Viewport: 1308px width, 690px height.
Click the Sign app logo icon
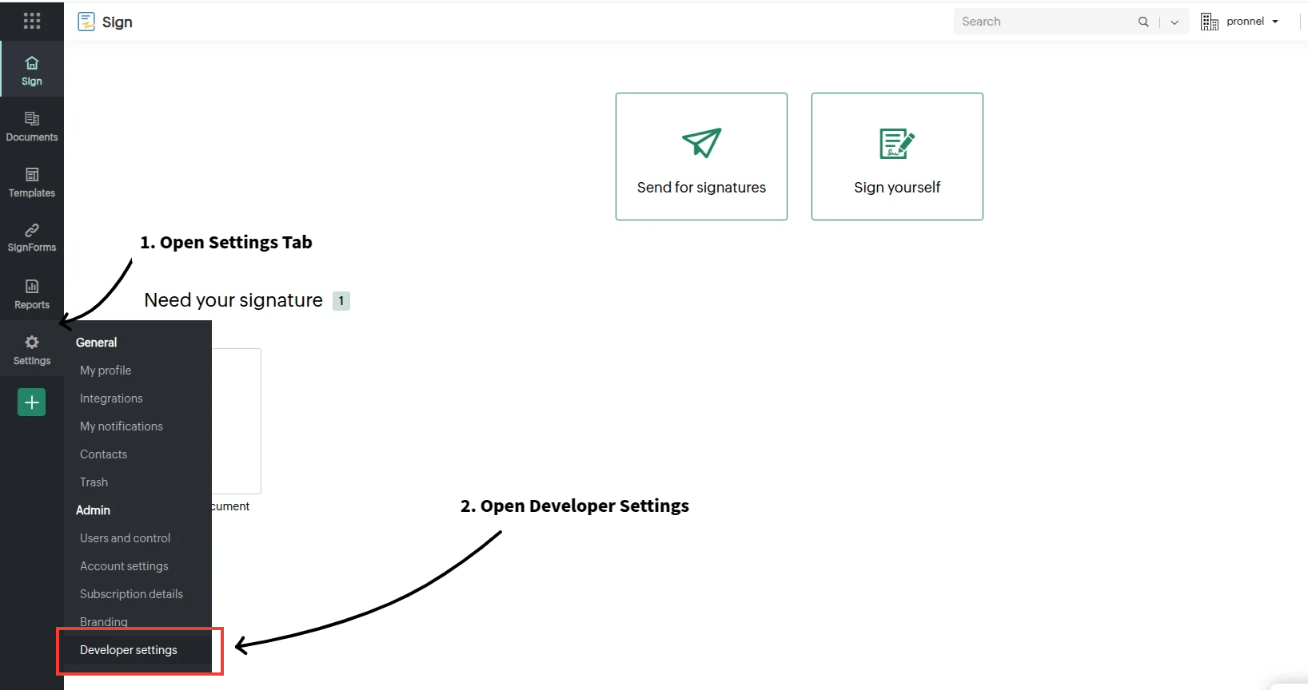87,21
